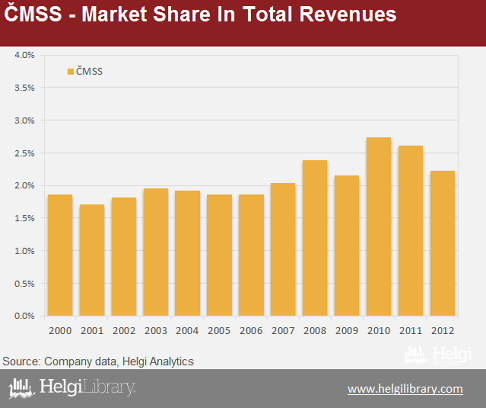The height and width of the screenshot is (408, 486).
Task: Select the 2009 bar
Action: click(x=347, y=246)
